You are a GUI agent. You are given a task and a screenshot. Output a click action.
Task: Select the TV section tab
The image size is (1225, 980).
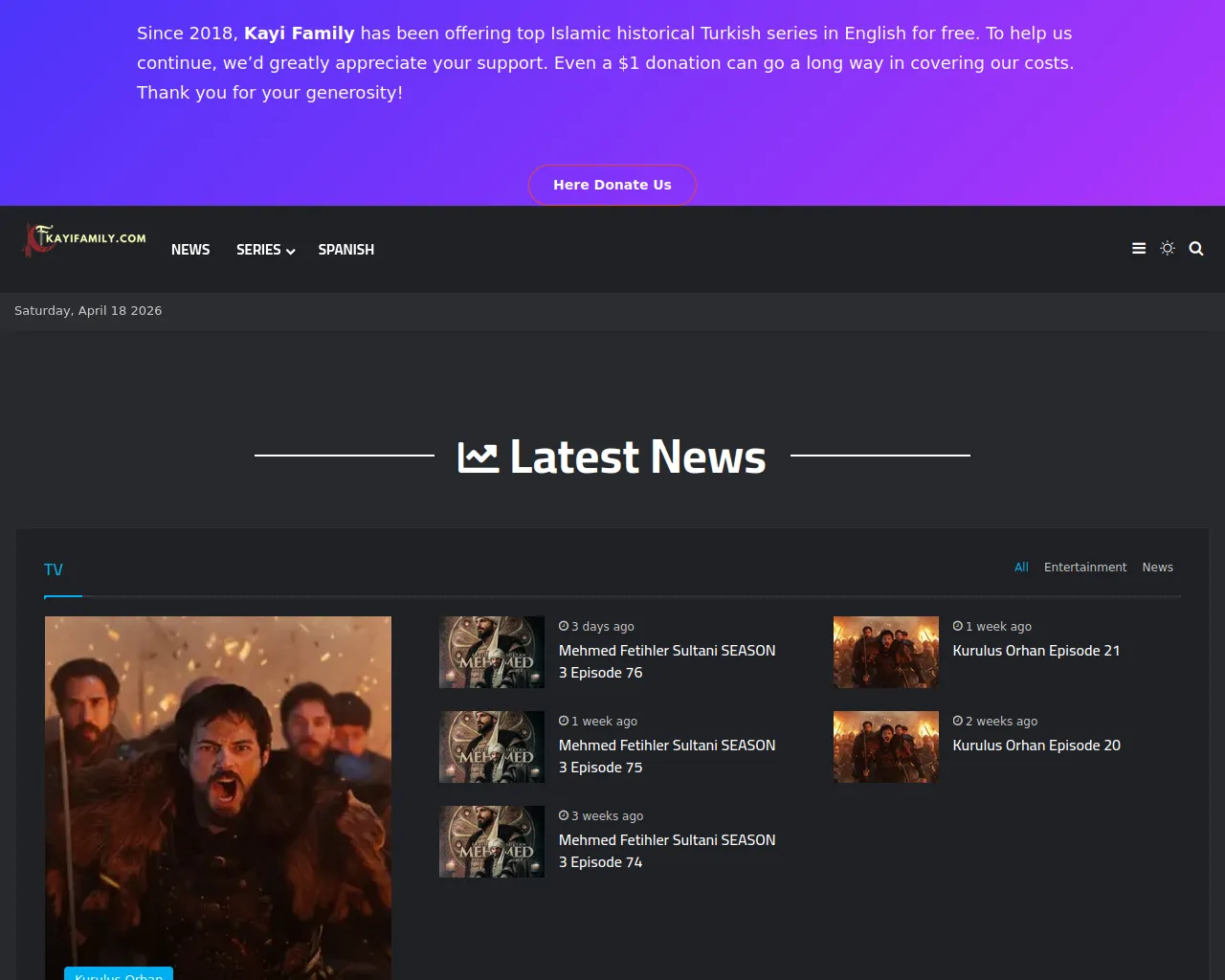click(x=53, y=569)
